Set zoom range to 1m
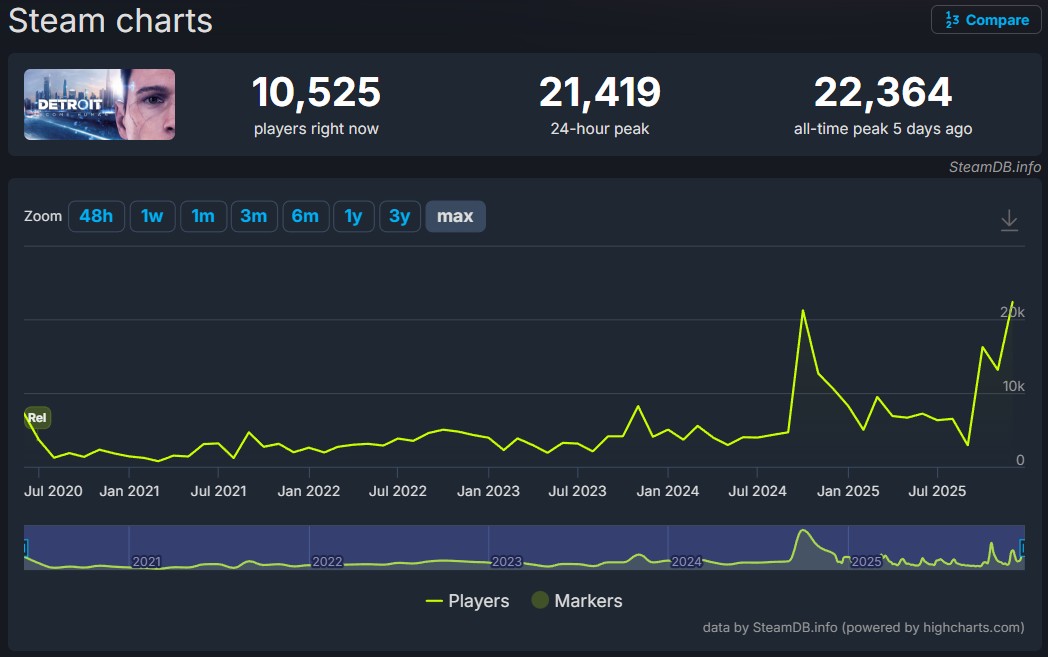Screen dimensions: 1048x657 pyautogui.click(x=203, y=216)
